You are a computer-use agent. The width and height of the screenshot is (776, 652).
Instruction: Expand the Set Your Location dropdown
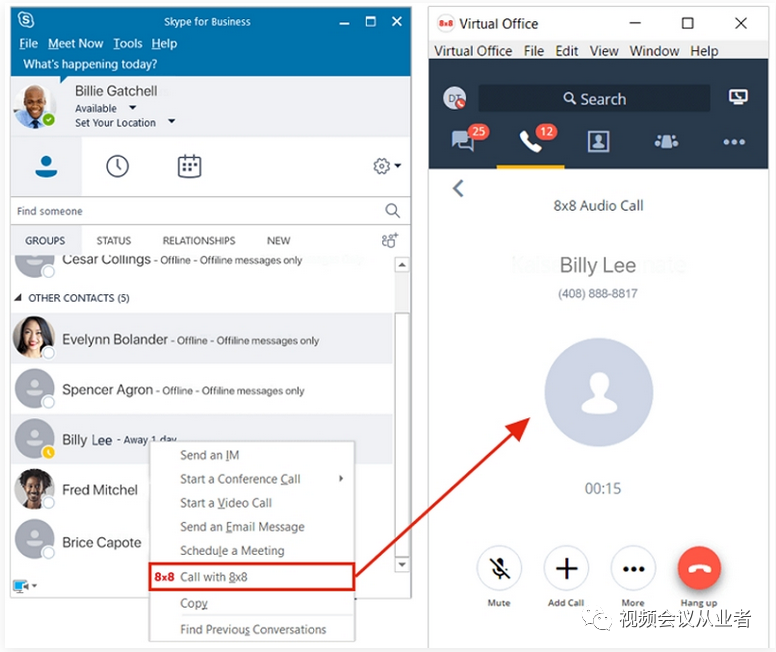pyautogui.click(x=171, y=121)
